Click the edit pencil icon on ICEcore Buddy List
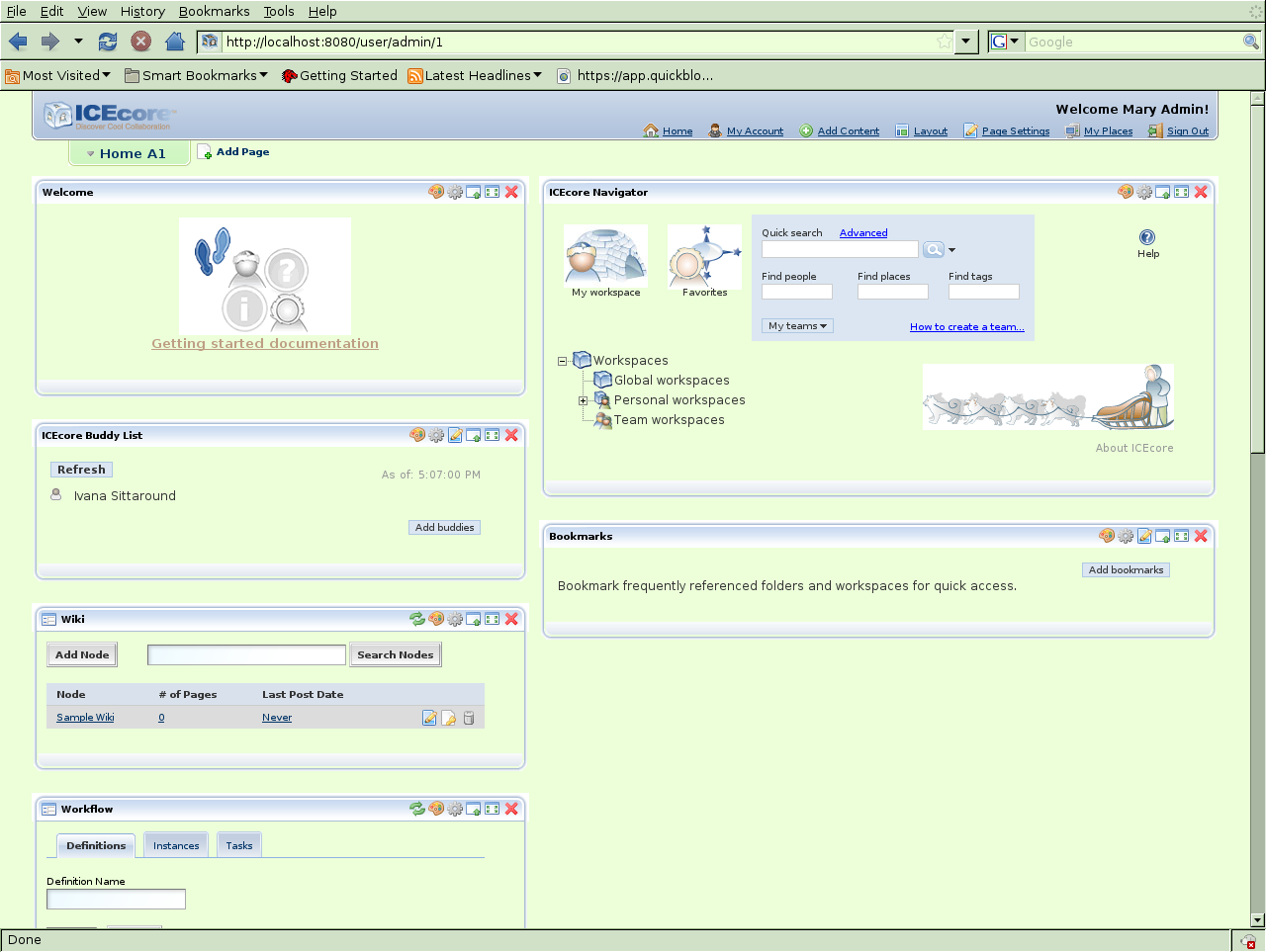Viewport: 1266px width, 952px height. point(455,435)
